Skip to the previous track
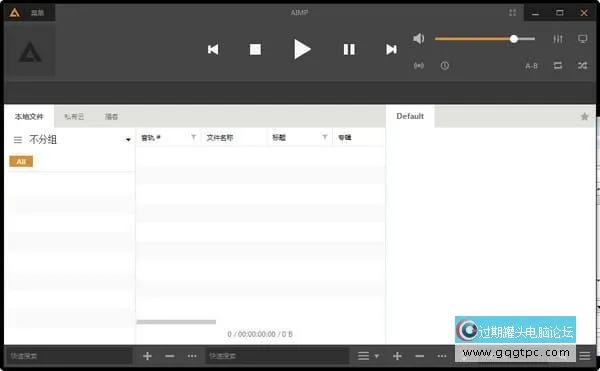Viewport: 600px width, 371px height. click(213, 49)
